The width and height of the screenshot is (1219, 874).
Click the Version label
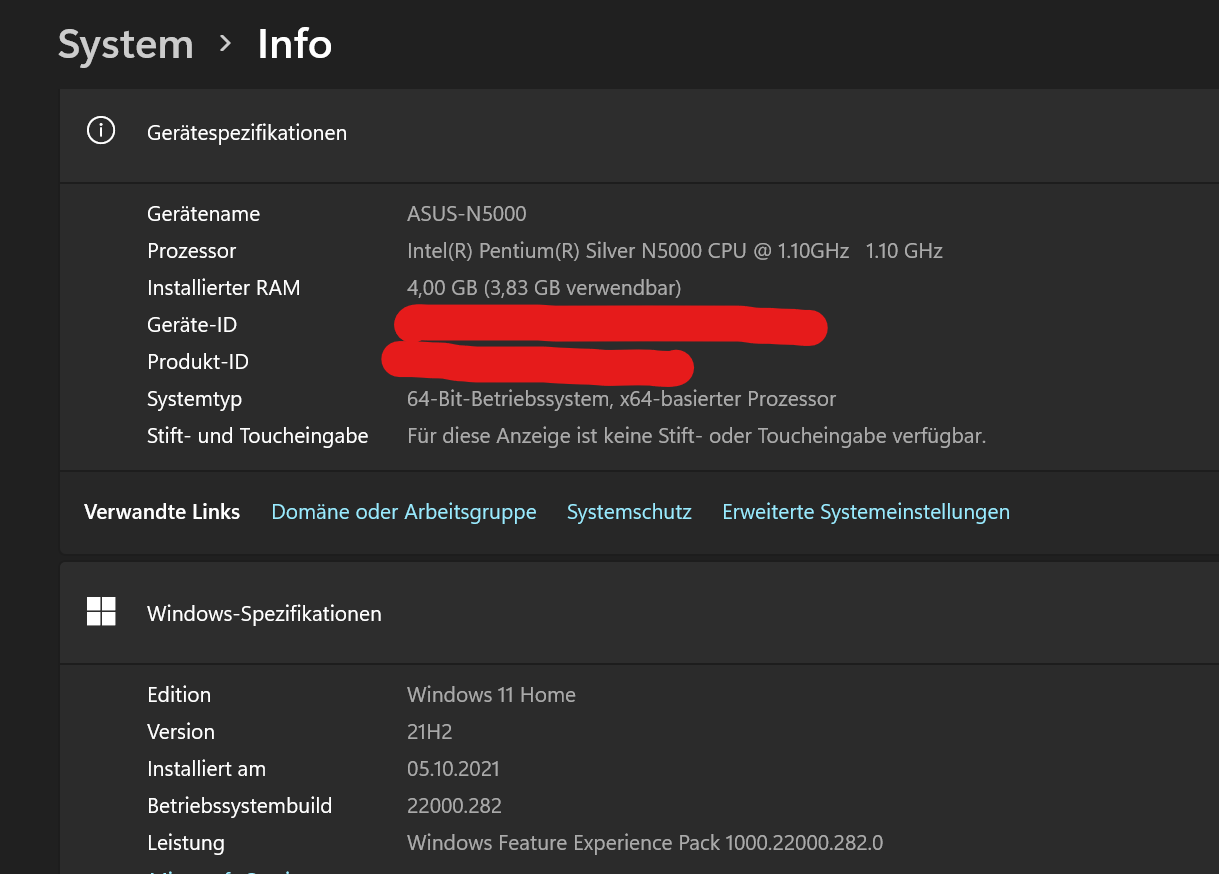click(x=181, y=732)
